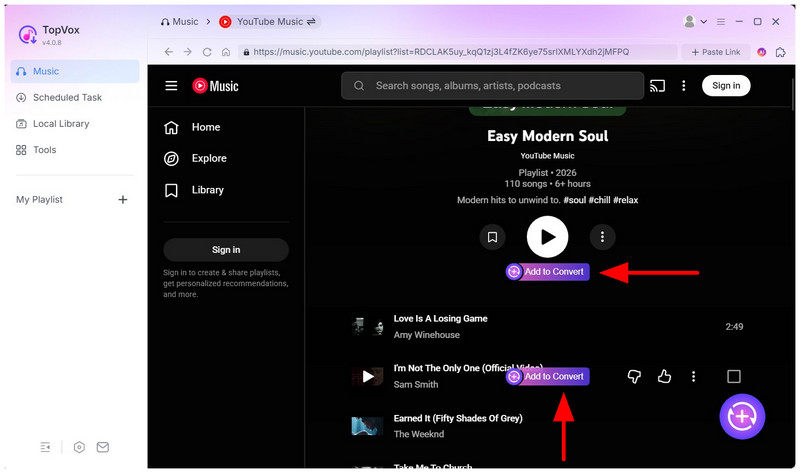Open Library in YouTube Music
Screen dimensions: 800x473
(x=194, y=190)
